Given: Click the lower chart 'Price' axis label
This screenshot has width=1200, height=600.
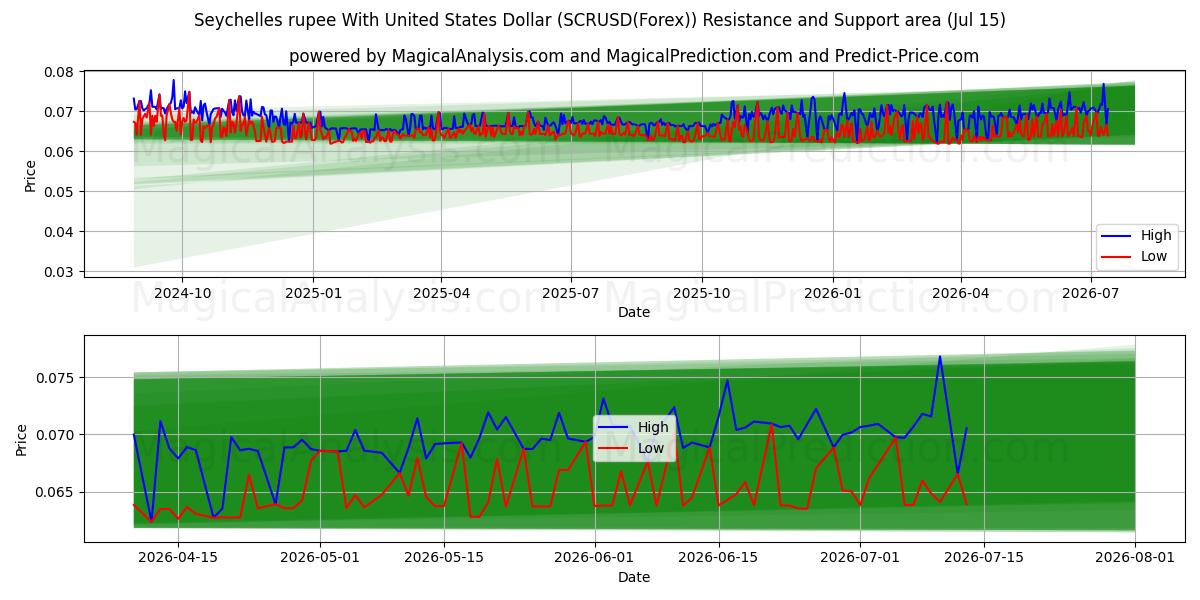Looking at the screenshot, I should click(22, 439).
